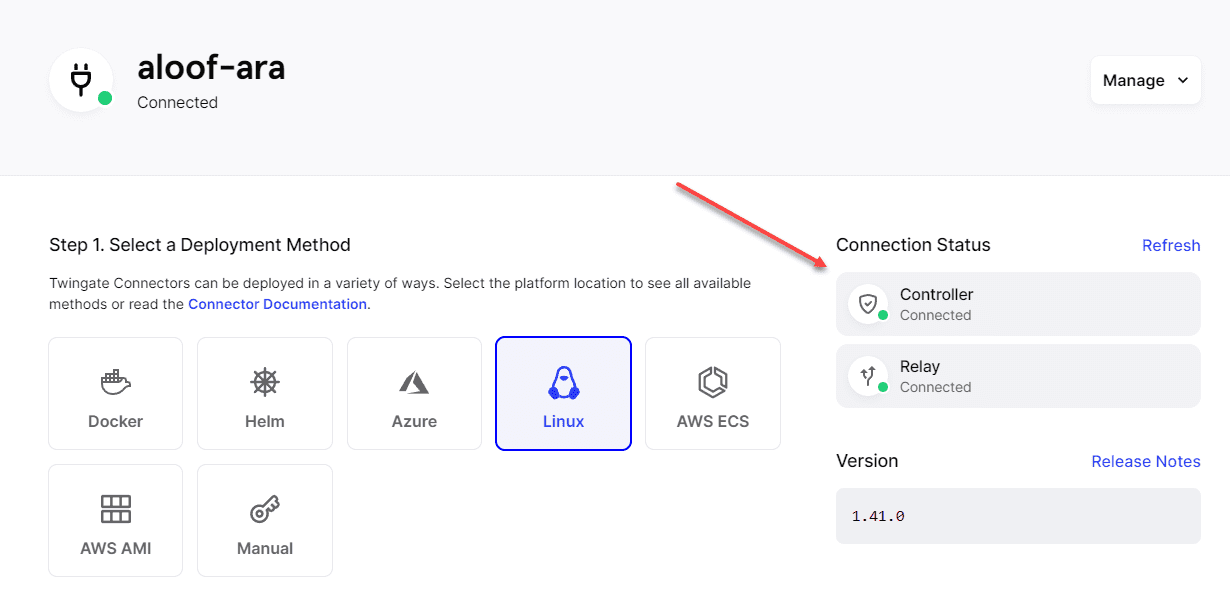This screenshot has width=1230, height=604.
Task: Choose the Azure logo icon
Action: [414, 381]
